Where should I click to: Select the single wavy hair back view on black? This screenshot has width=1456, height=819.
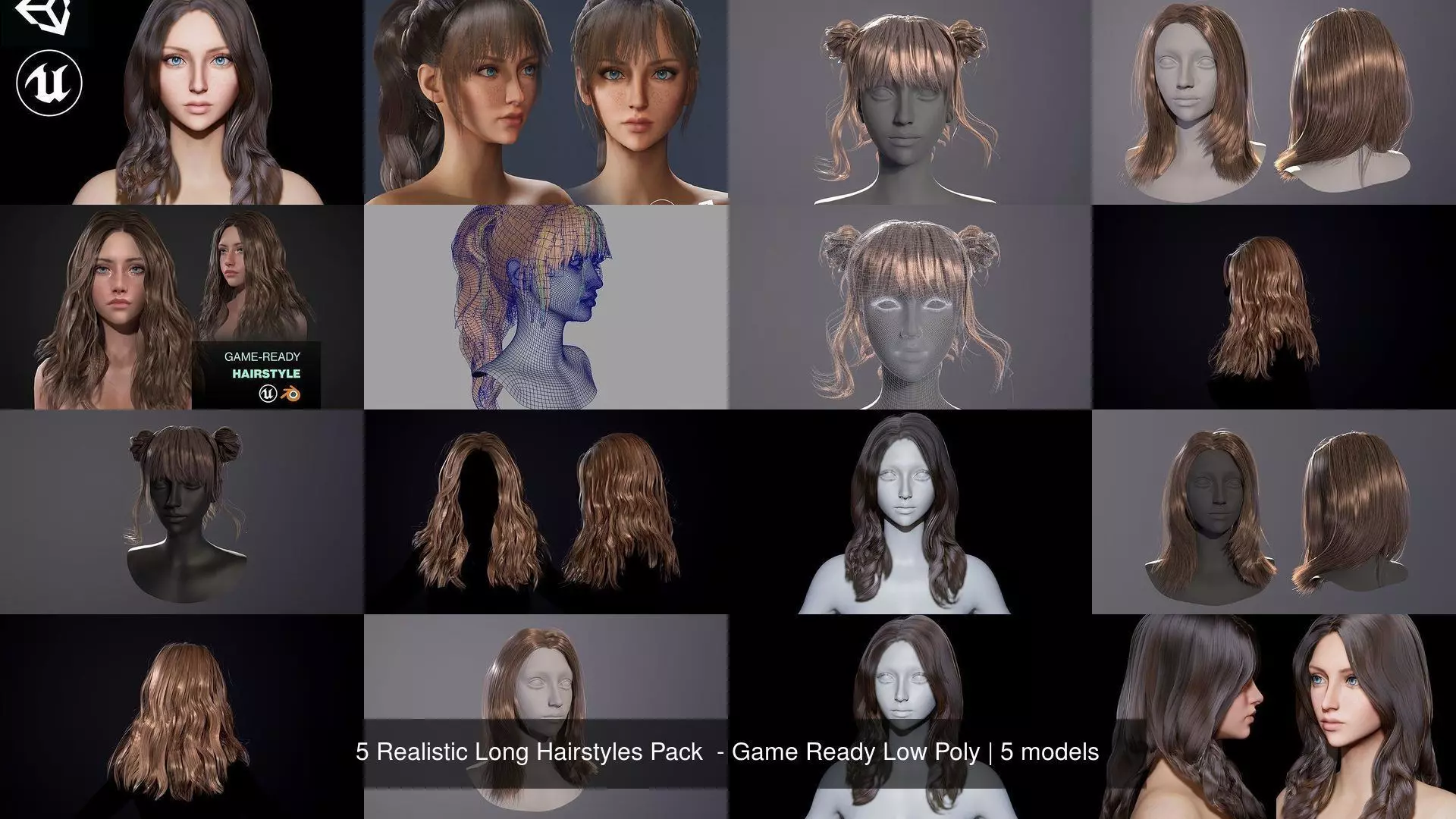click(1266, 307)
